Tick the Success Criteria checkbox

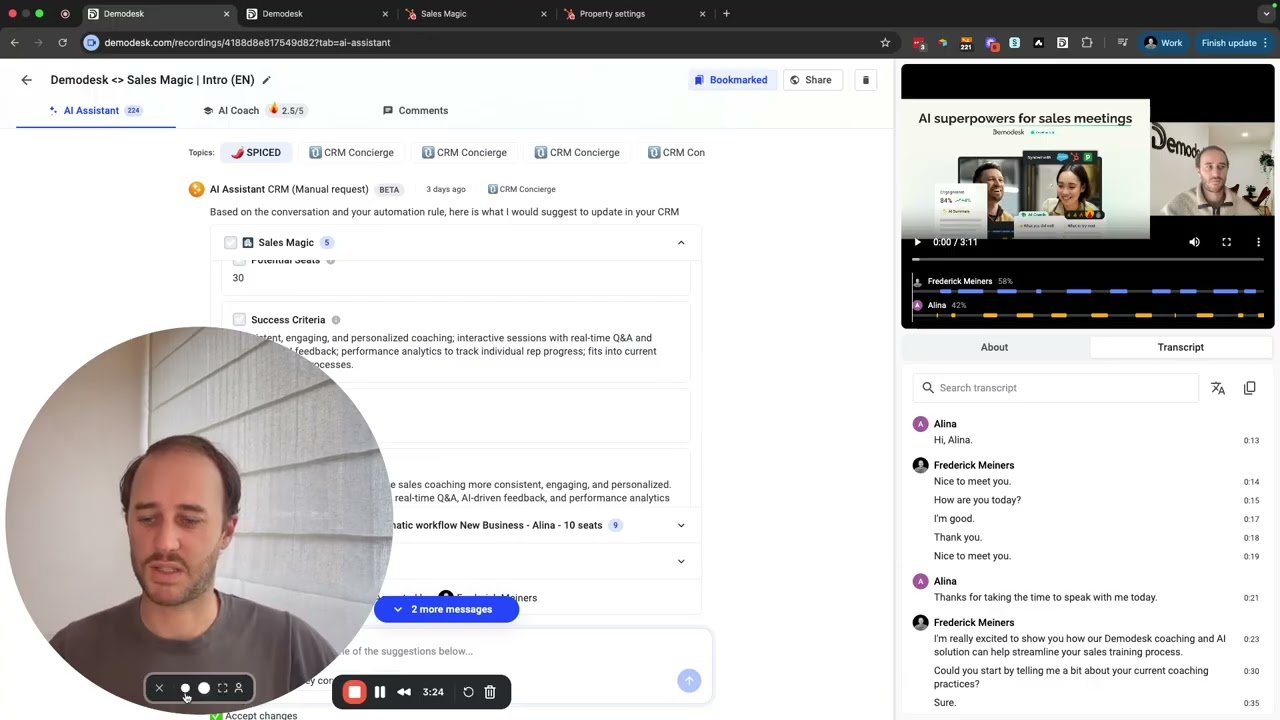click(239, 320)
